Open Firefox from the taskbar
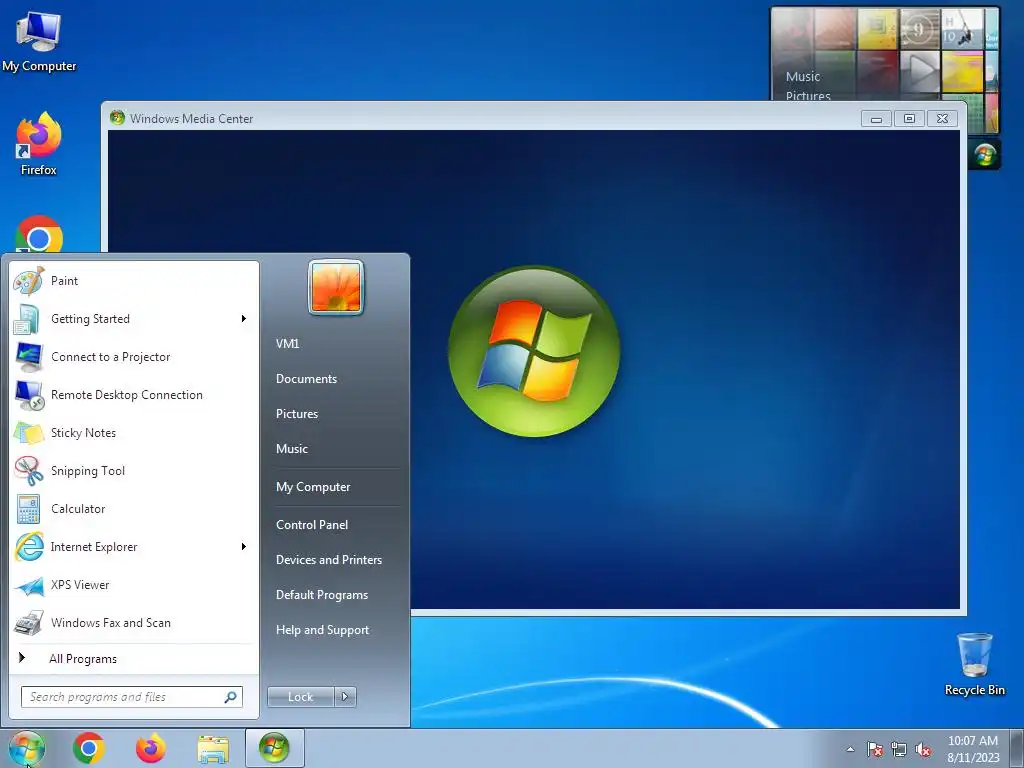 [x=151, y=748]
